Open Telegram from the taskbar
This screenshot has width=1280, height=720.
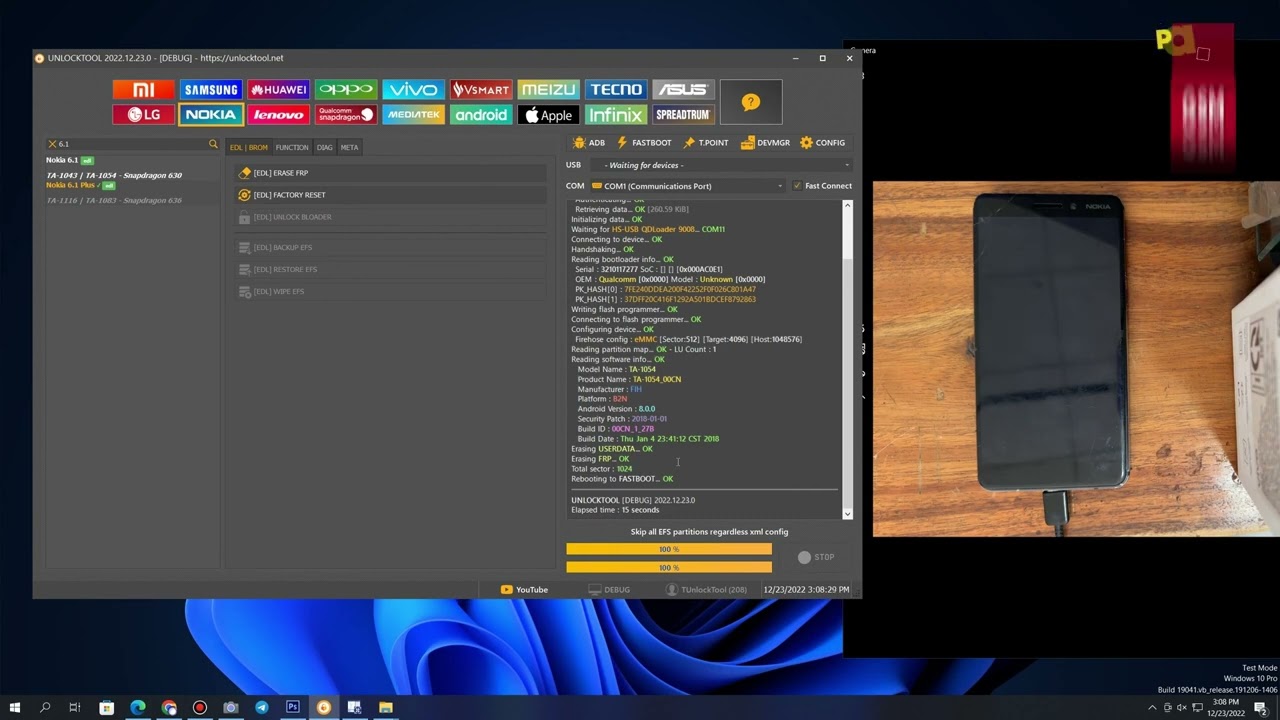click(x=262, y=708)
